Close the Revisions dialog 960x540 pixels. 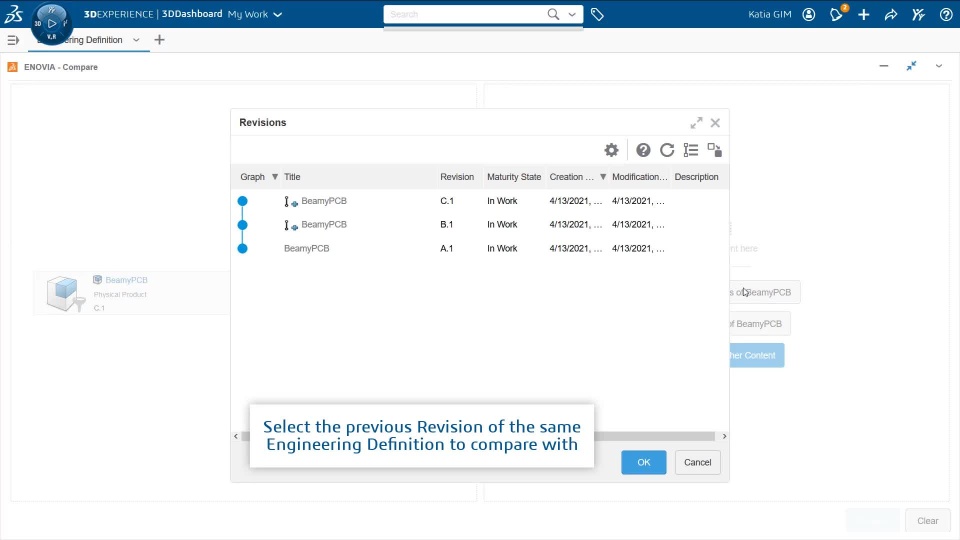pyautogui.click(x=715, y=123)
